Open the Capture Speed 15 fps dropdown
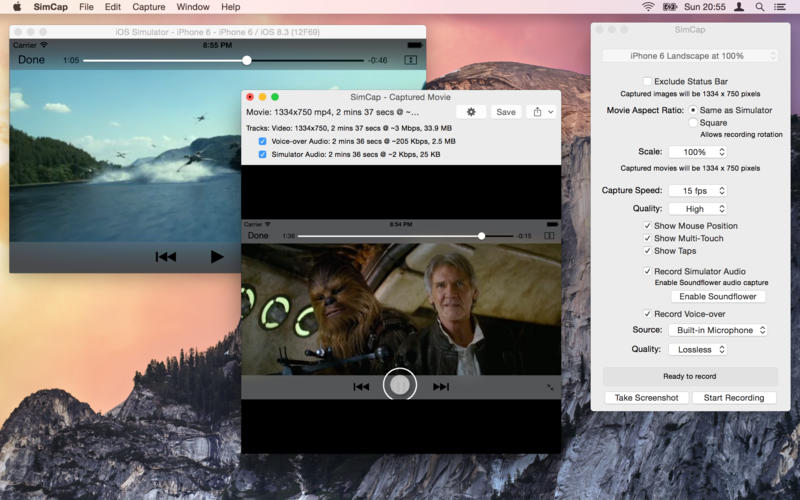800x500 pixels. (x=697, y=190)
